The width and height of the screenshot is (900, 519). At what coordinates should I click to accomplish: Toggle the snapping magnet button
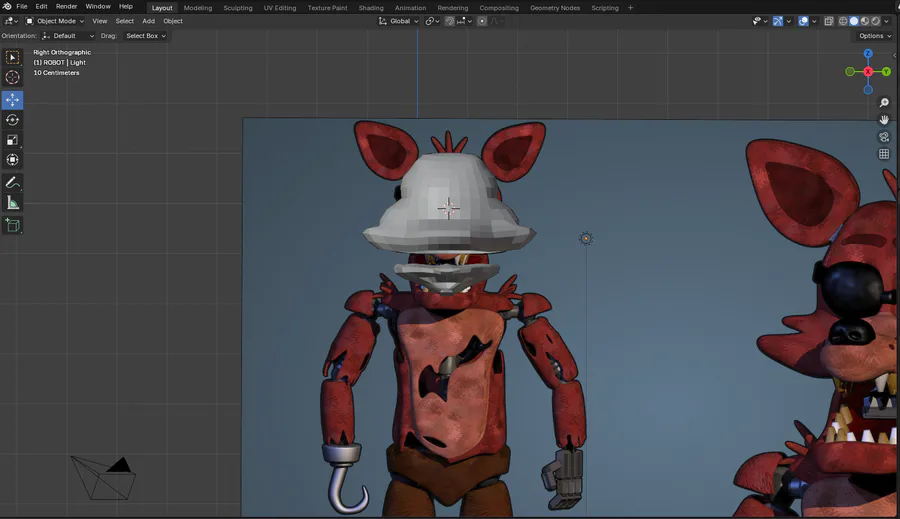[449, 21]
